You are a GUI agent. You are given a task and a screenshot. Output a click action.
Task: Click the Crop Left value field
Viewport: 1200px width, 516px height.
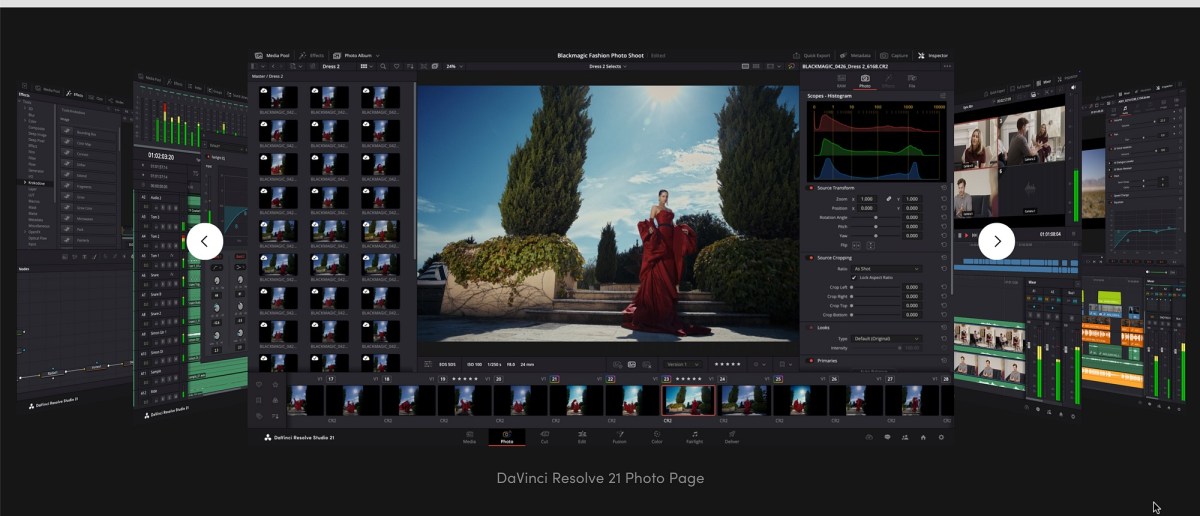(x=911, y=287)
